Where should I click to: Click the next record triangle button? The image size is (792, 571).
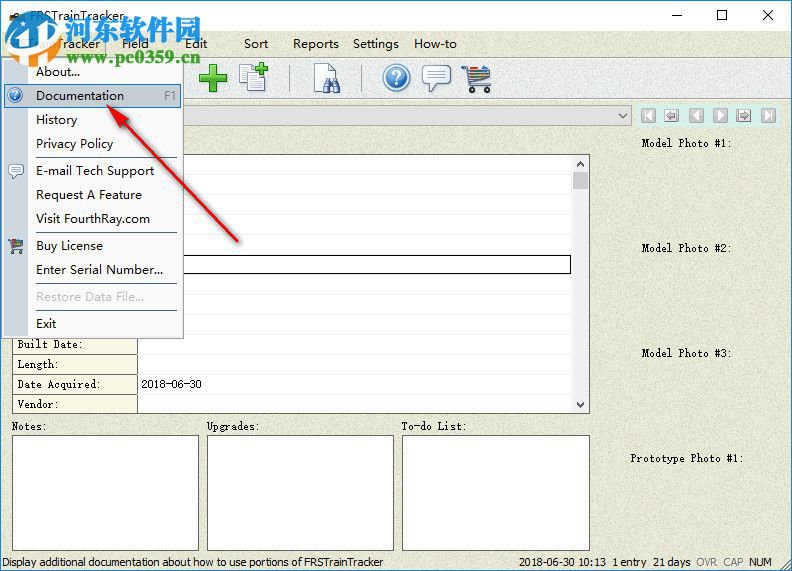(720, 116)
